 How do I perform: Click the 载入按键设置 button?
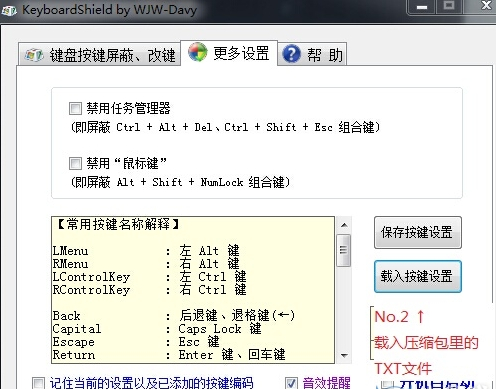418,276
